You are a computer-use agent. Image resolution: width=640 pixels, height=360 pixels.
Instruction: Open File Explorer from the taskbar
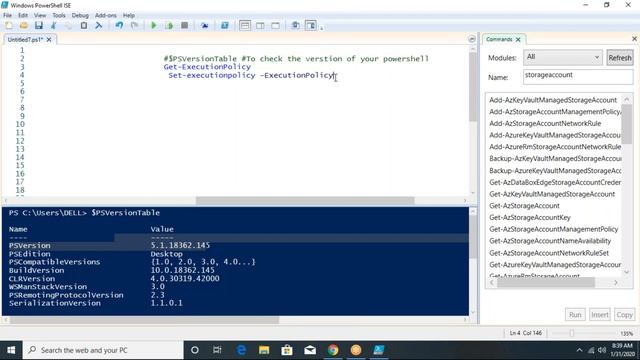(264, 350)
